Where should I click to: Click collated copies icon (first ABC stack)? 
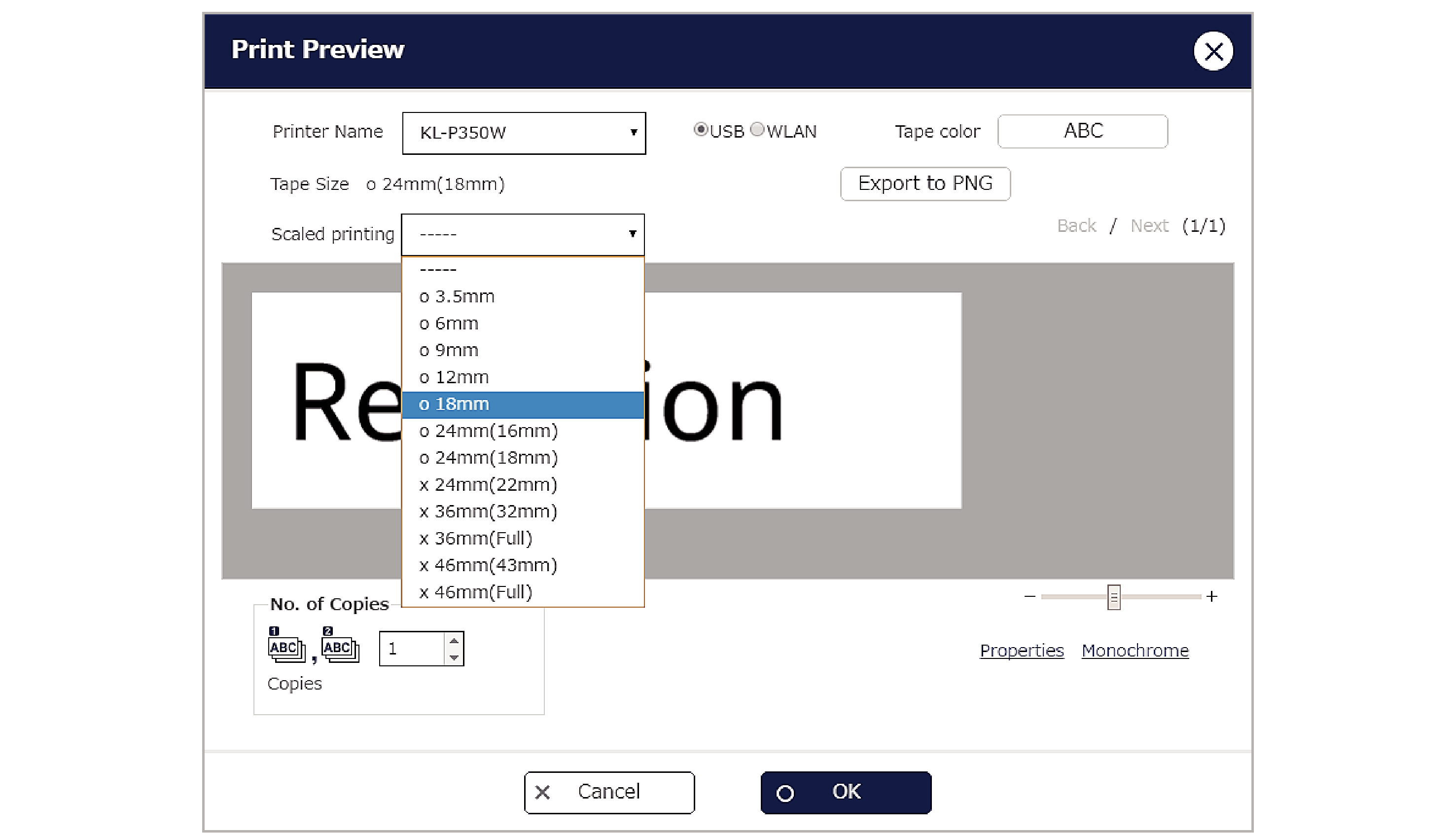[x=285, y=647]
